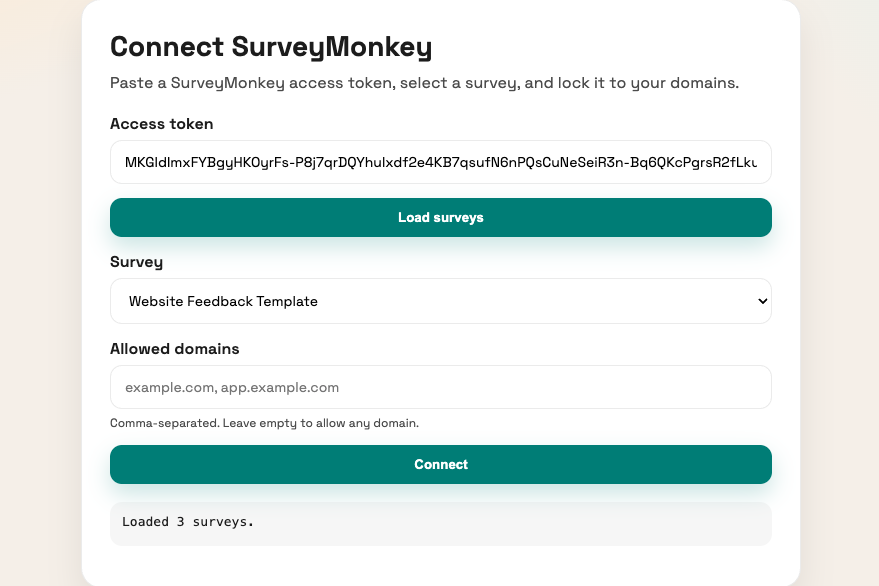Click the Access token input field
This screenshot has width=879, height=586.
tap(440, 162)
